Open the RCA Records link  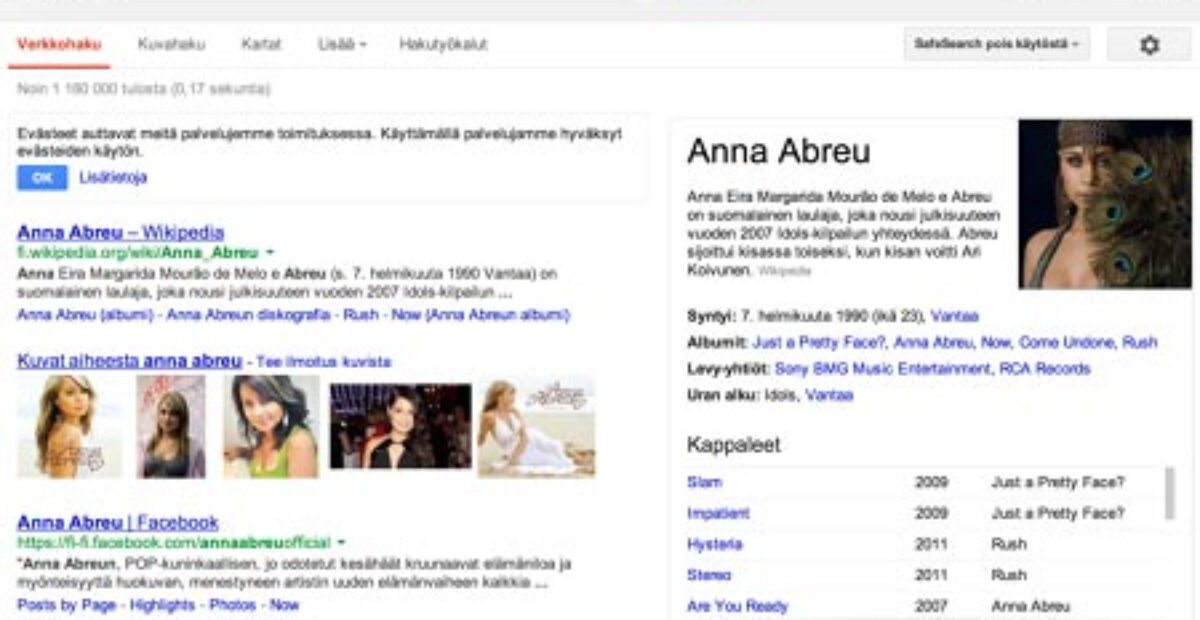(1044, 369)
